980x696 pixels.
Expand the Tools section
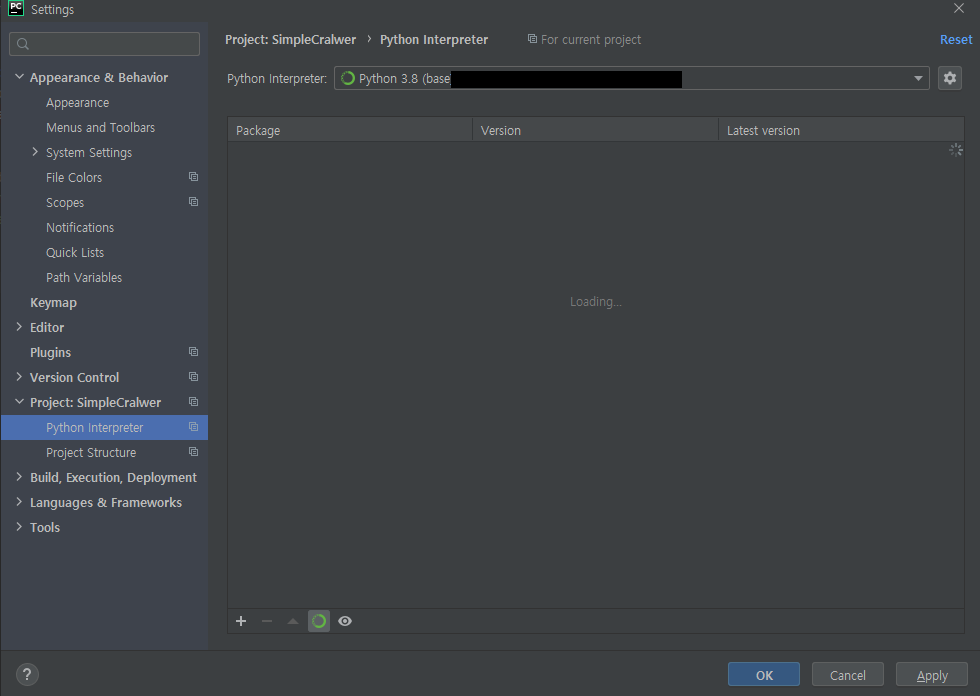(19, 527)
